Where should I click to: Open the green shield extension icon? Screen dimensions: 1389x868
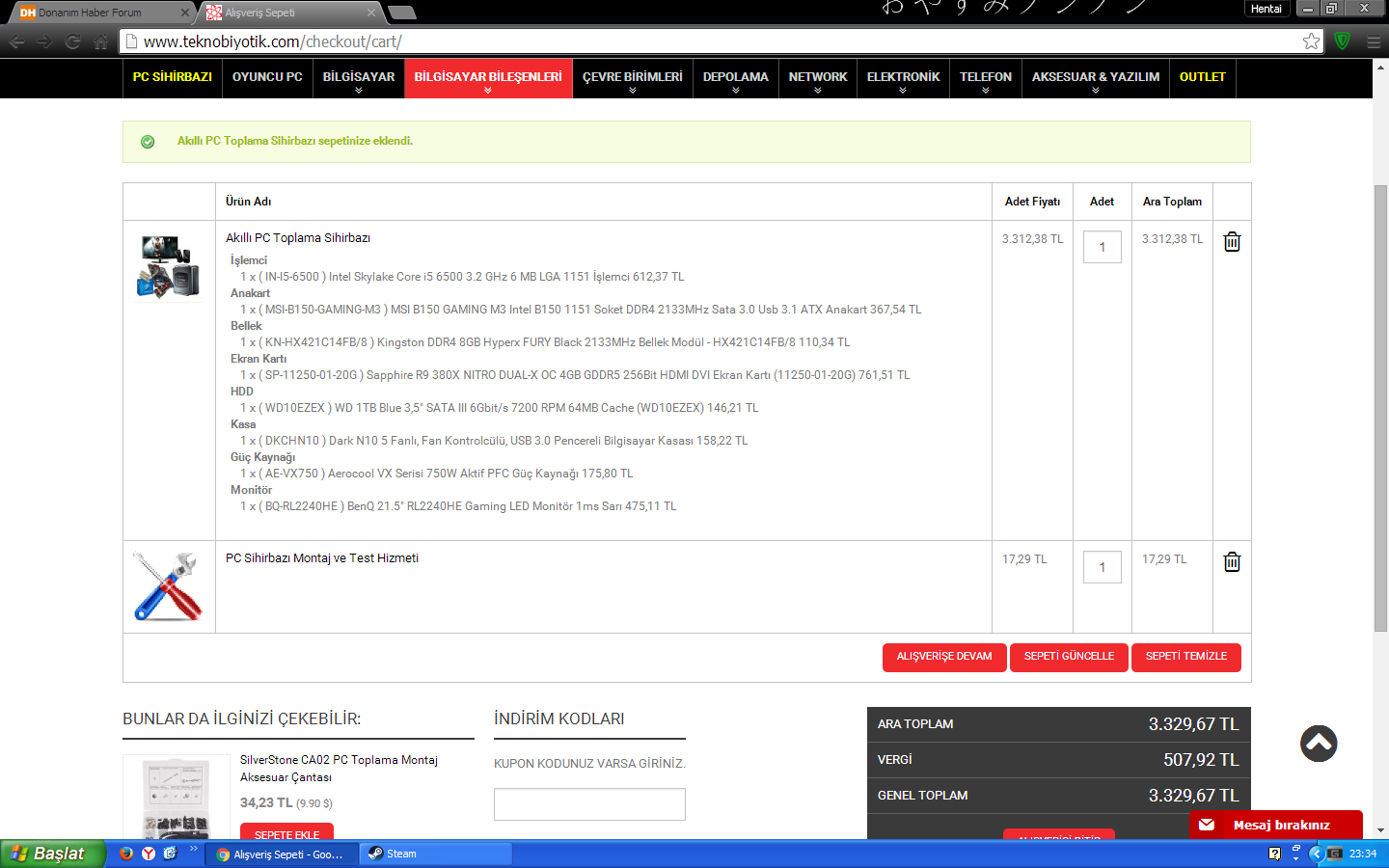click(1342, 41)
